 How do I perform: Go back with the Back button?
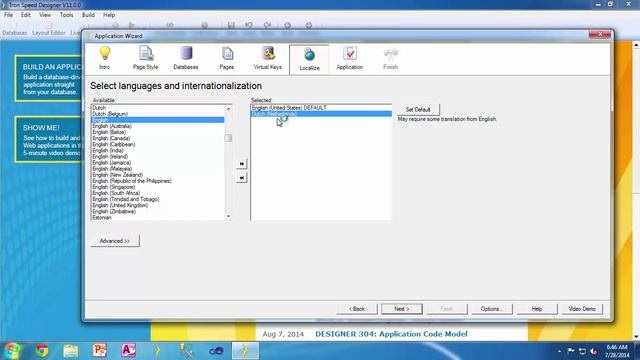(357, 309)
